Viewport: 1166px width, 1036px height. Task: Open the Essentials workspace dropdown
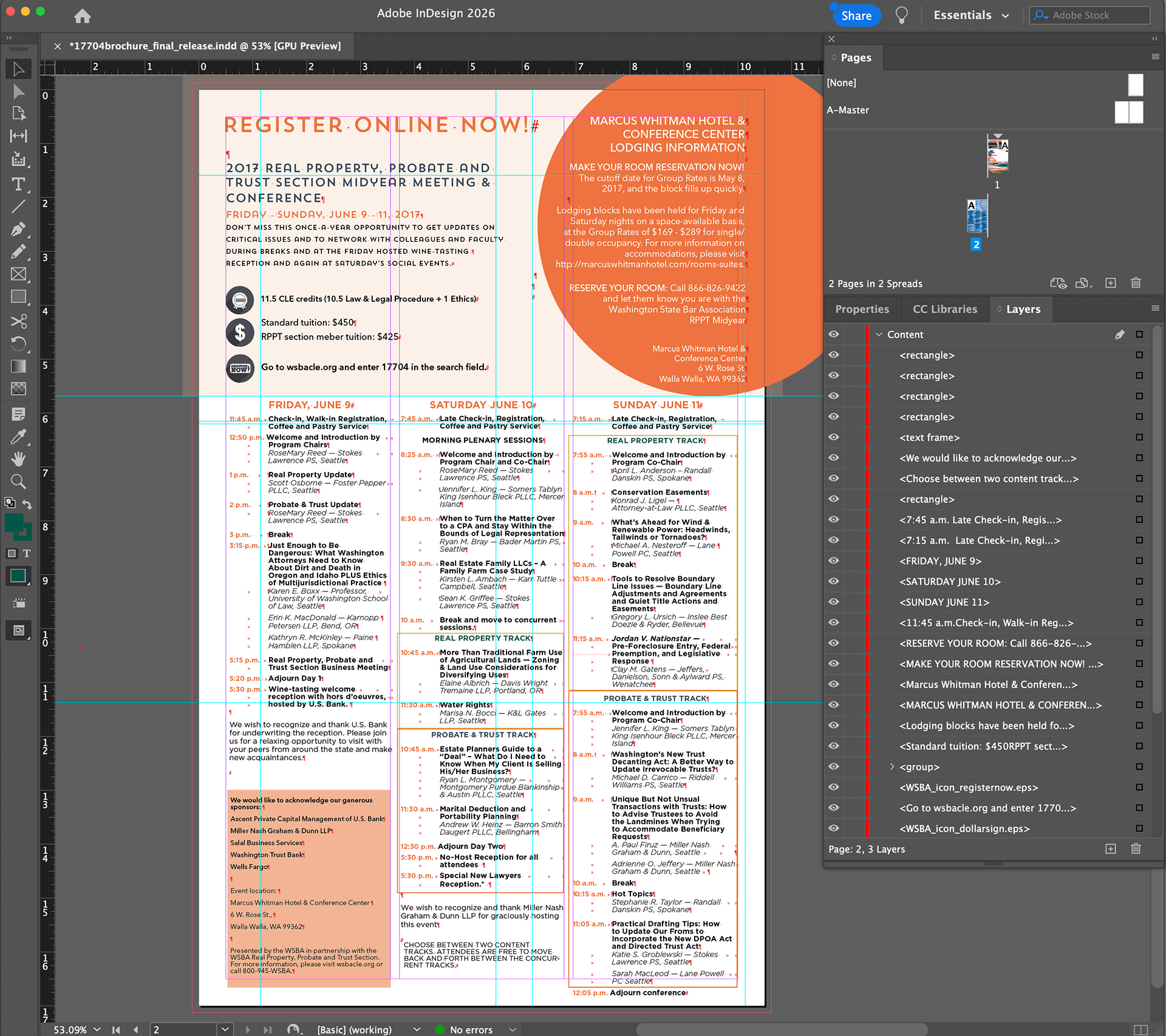pos(971,15)
